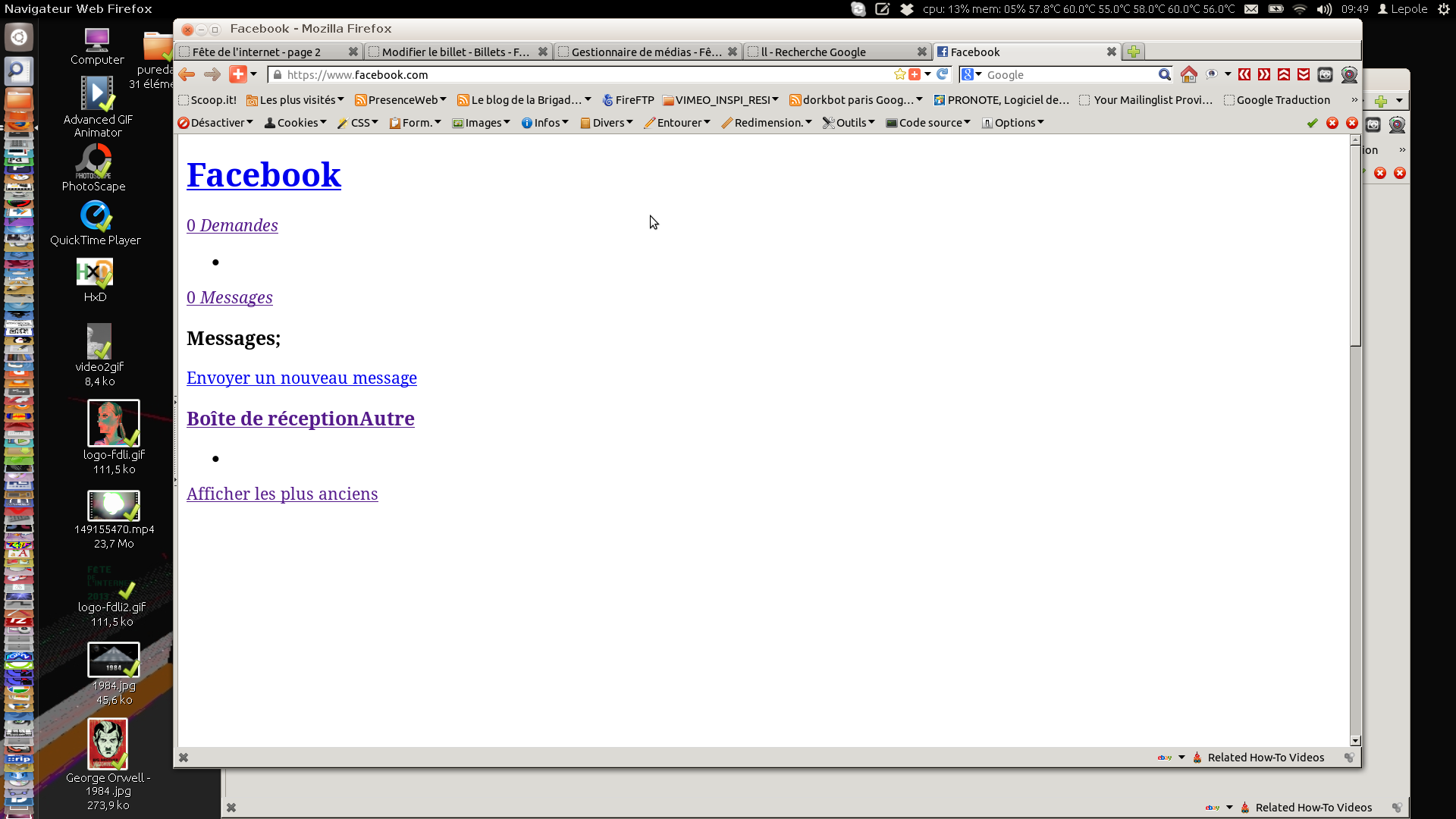Click the bookmark star in the address bar
Viewport: 1456px width, 819px height.
click(x=899, y=74)
